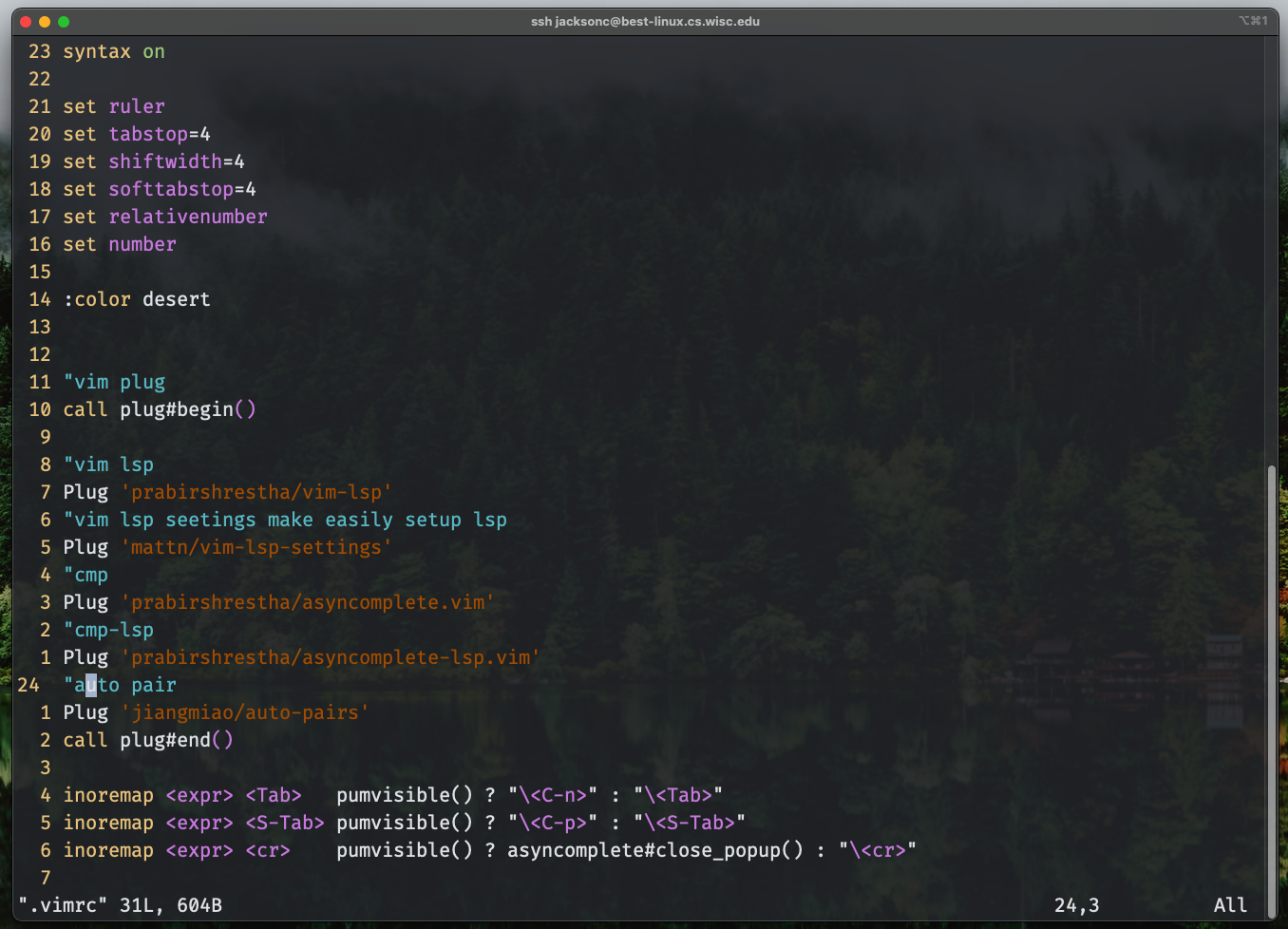
Task: Click relative line number 23 at top
Action: [40, 51]
